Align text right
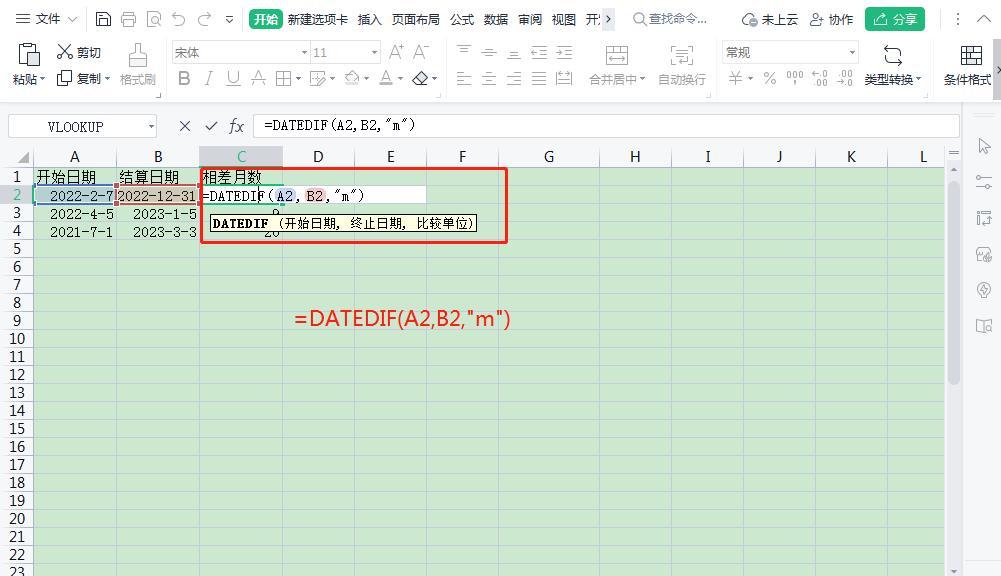 (514, 79)
